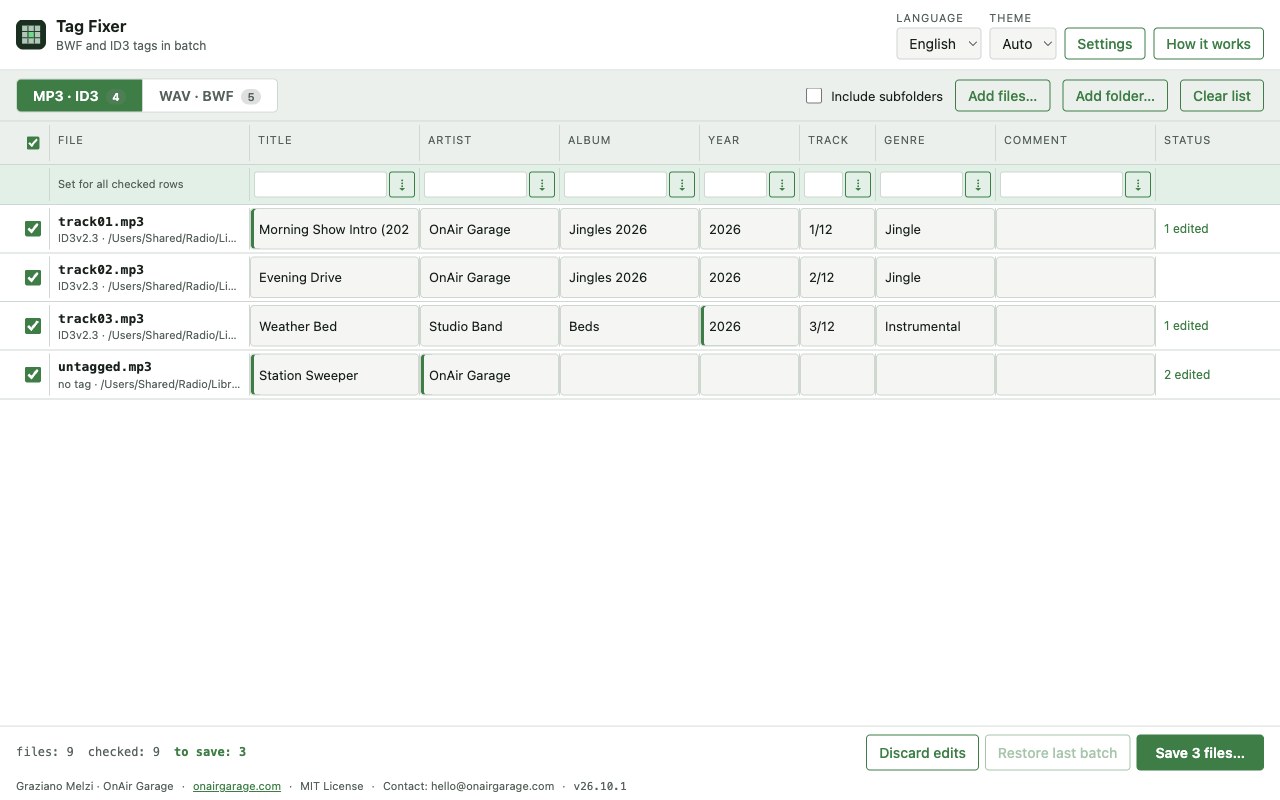Click the "to save: 3" status counter
Screen dimensions: 1280x800
click(210, 752)
